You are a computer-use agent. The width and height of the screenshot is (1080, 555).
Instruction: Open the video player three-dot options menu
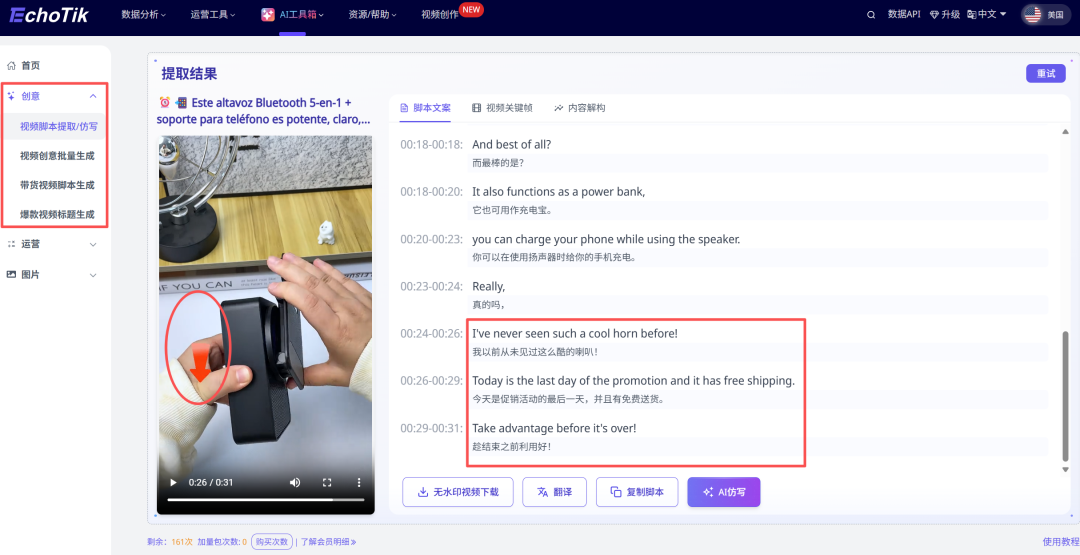(359, 483)
